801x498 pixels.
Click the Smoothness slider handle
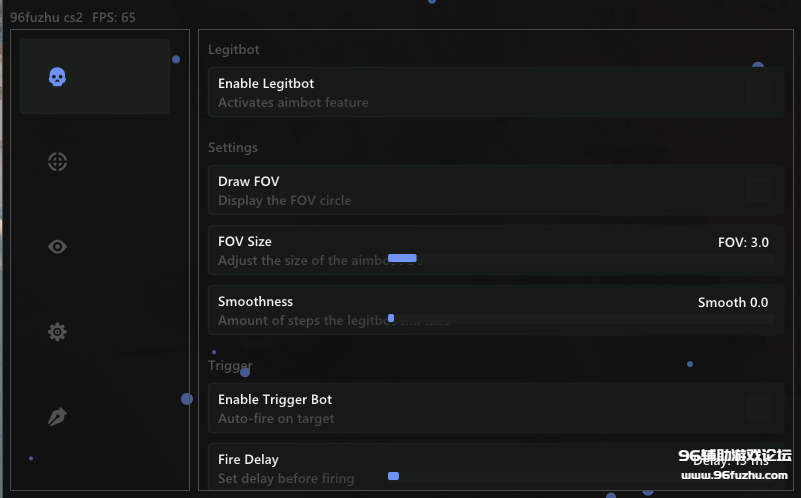pos(391,318)
